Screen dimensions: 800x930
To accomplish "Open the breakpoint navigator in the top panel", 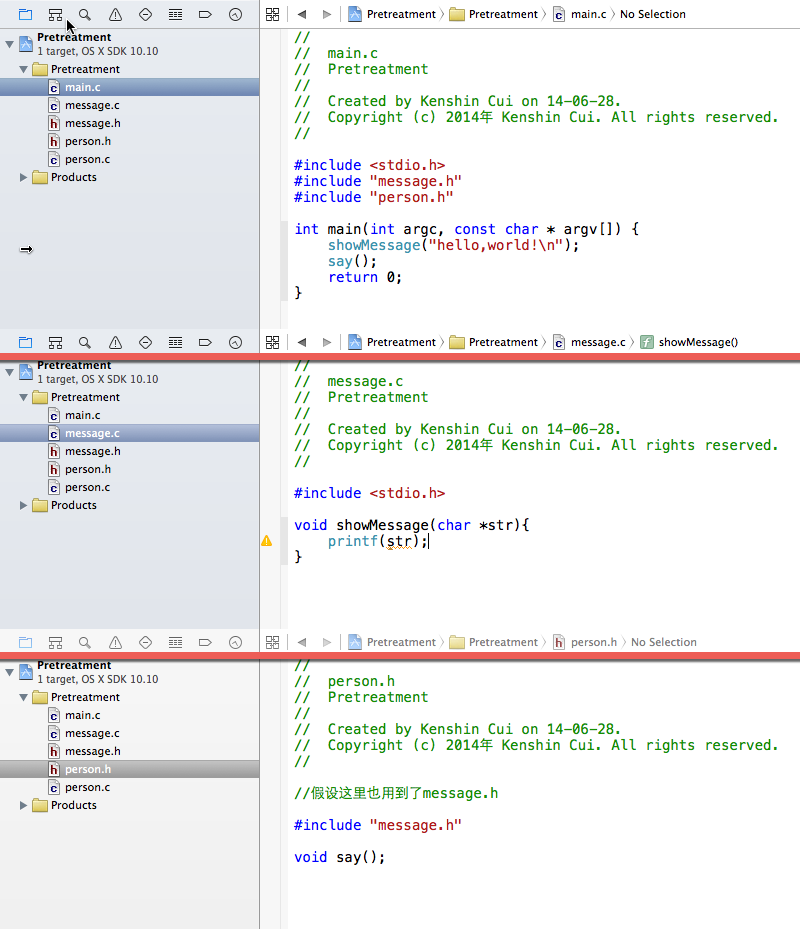I will tap(205, 14).
